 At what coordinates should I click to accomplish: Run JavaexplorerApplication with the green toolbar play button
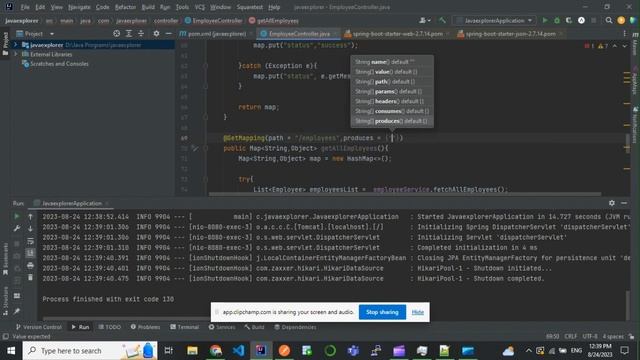544,20
